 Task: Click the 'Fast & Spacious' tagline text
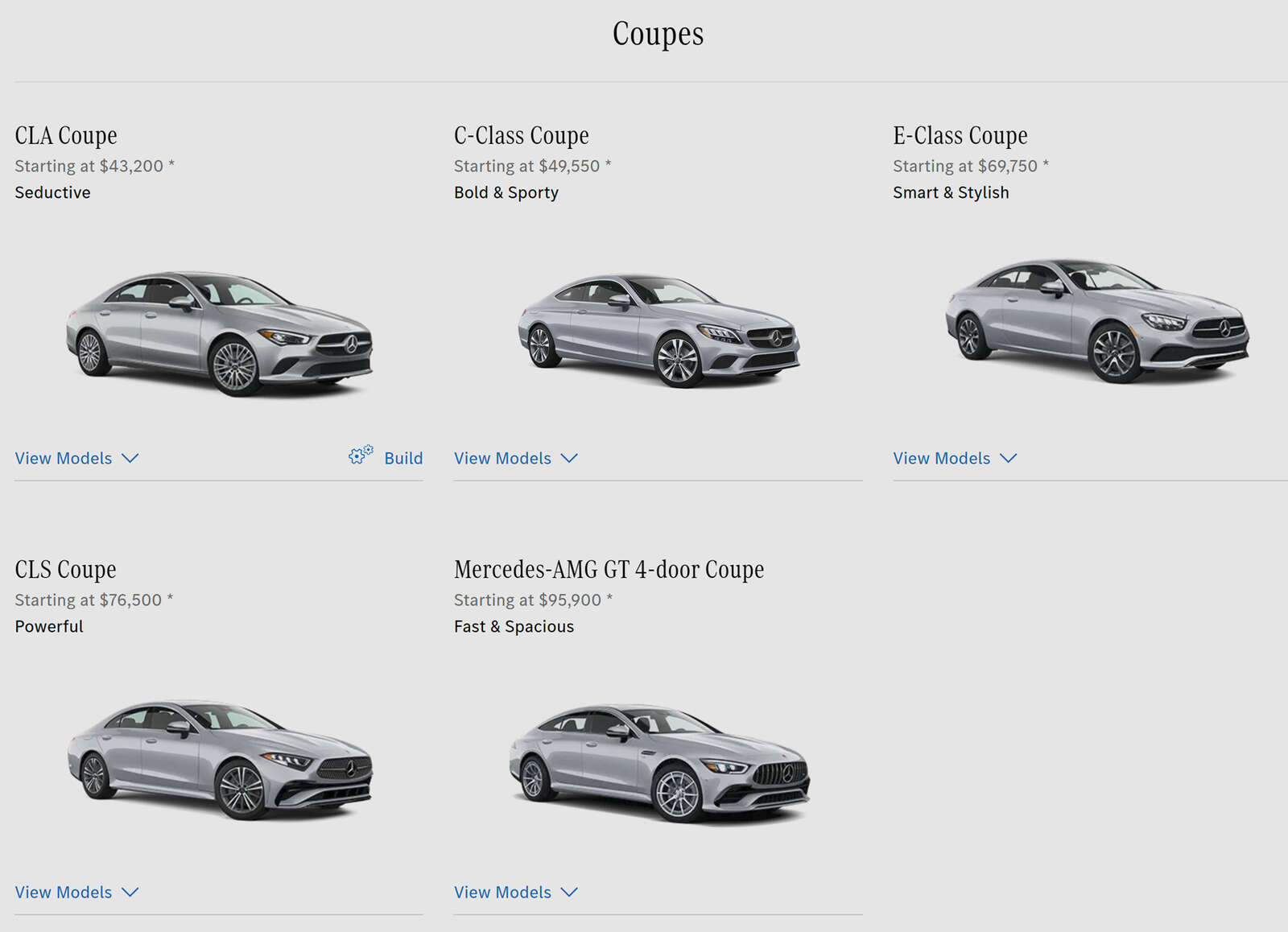tap(514, 626)
